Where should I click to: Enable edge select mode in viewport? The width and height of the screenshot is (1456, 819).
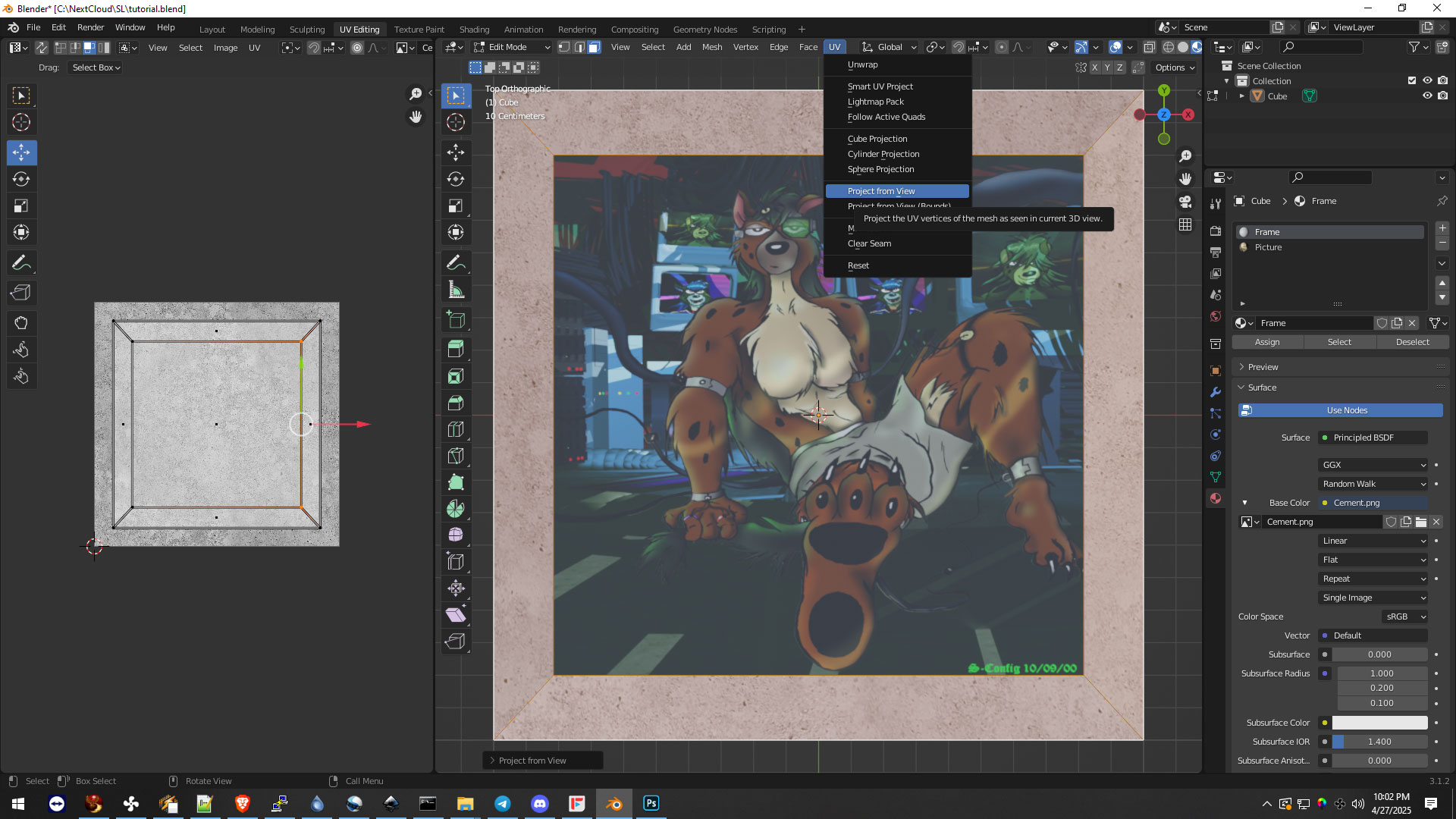[x=579, y=47]
